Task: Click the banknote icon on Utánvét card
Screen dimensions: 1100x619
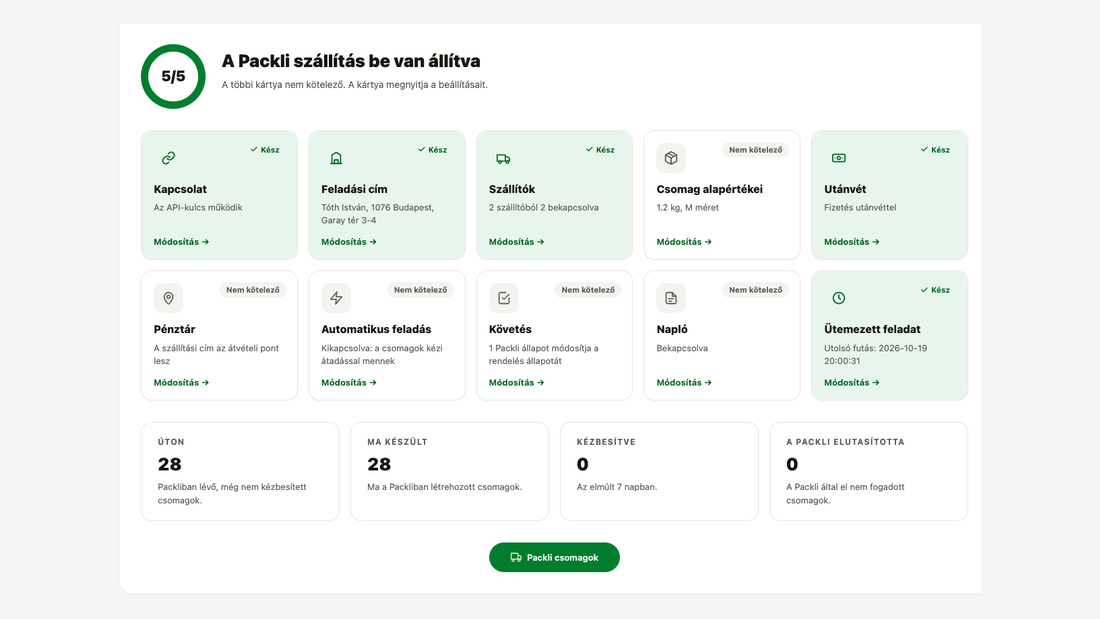Action: point(838,158)
